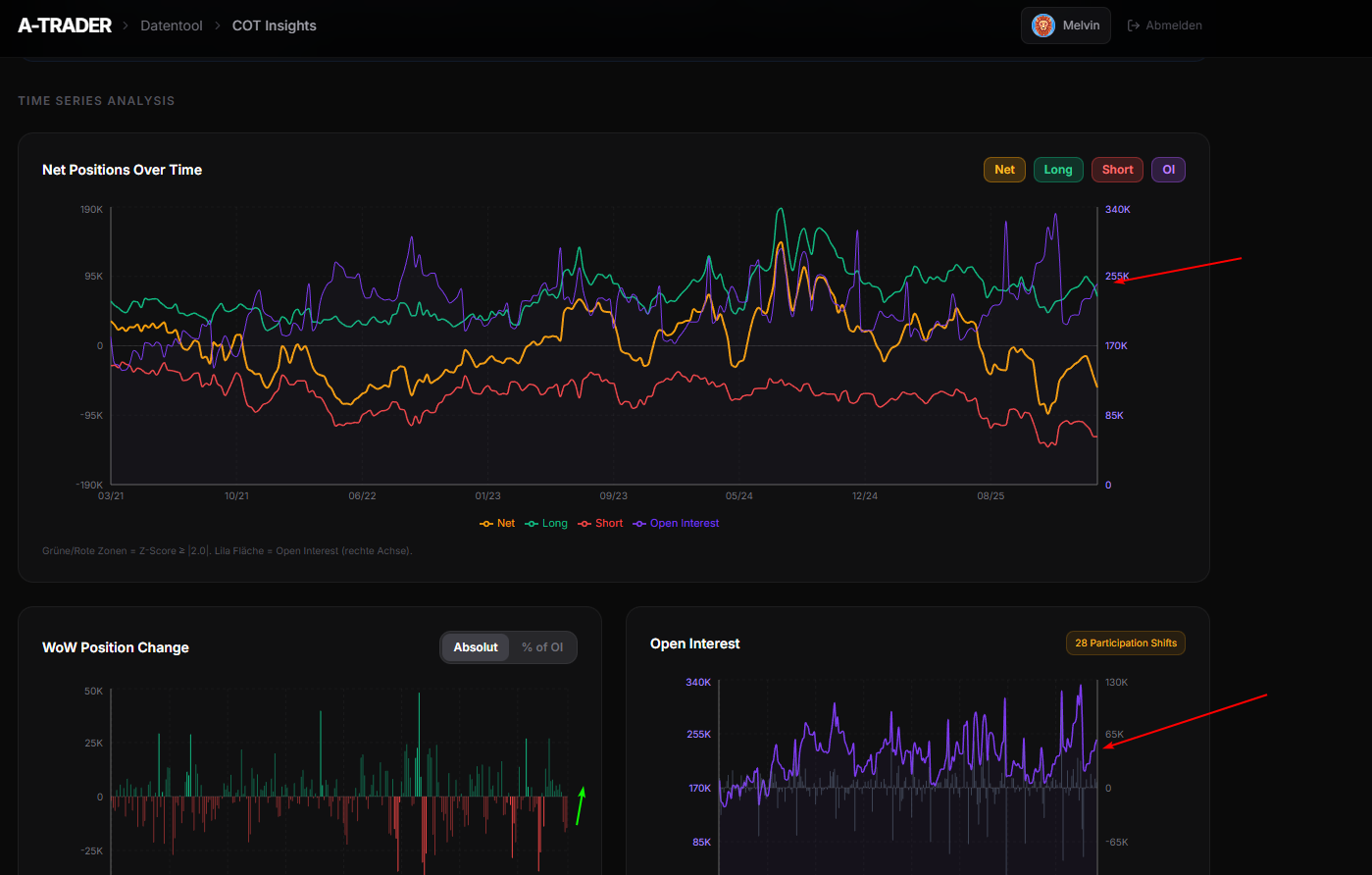The image size is (1372, 875).
Task: Click the A-TRADER logo in the header
Action: 64,26
